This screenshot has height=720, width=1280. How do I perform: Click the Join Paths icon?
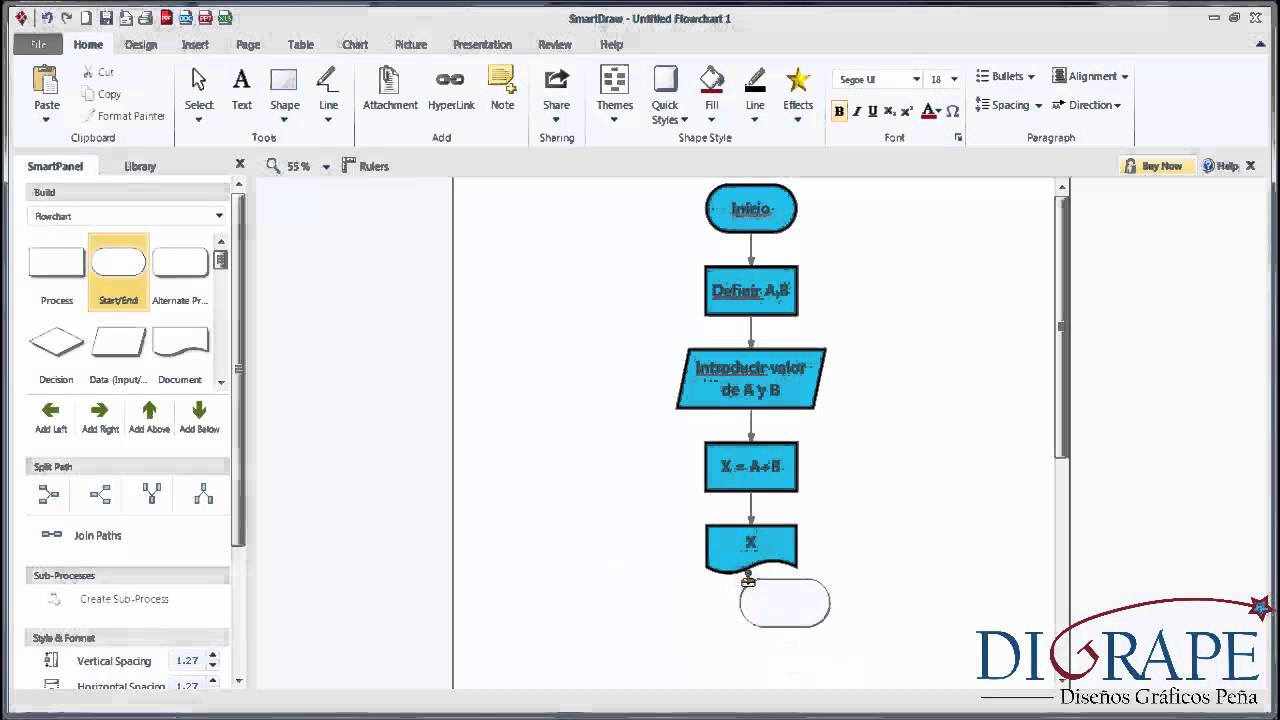(52, 535)
